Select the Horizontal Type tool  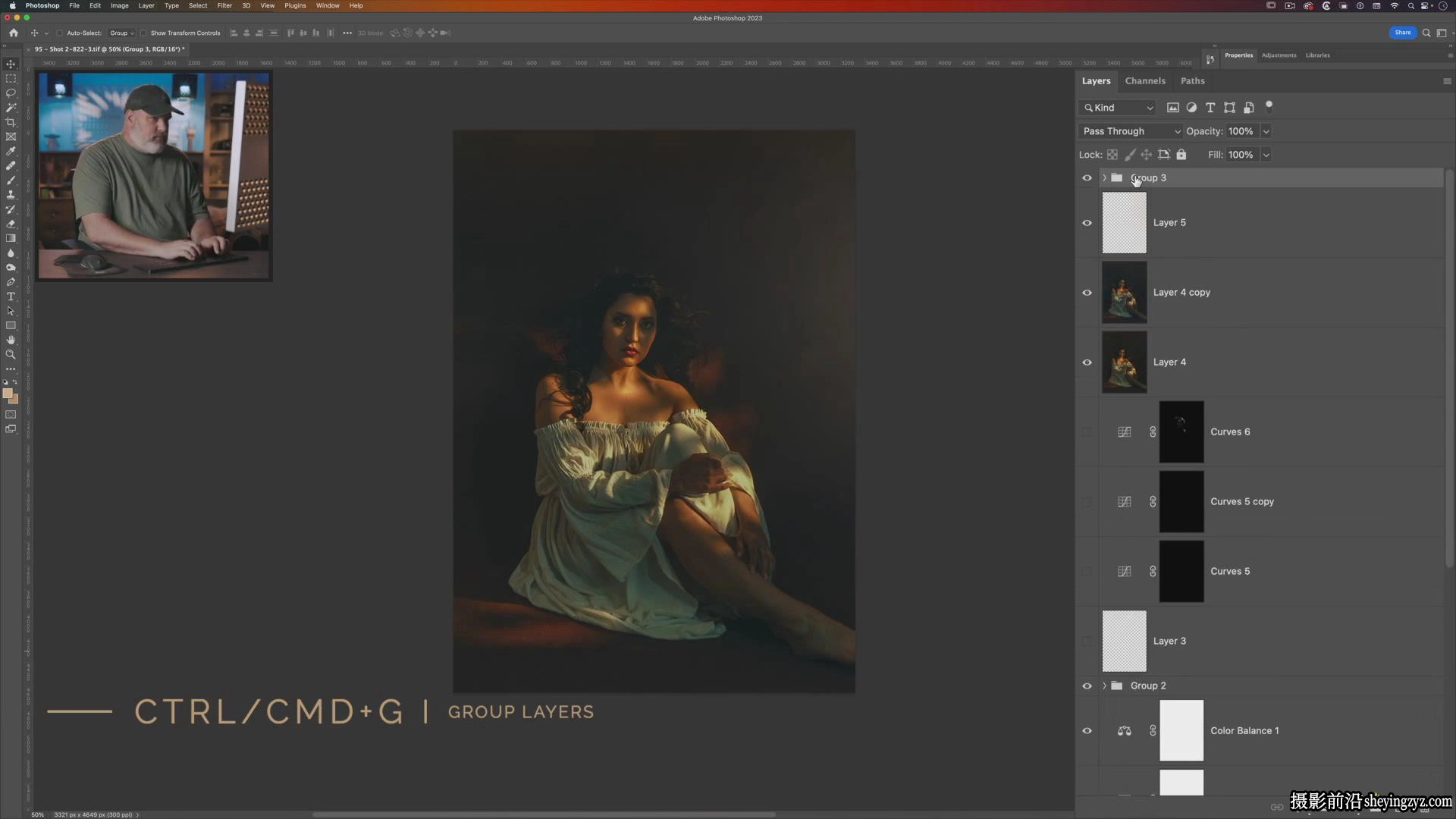click(x=11, y=297)
